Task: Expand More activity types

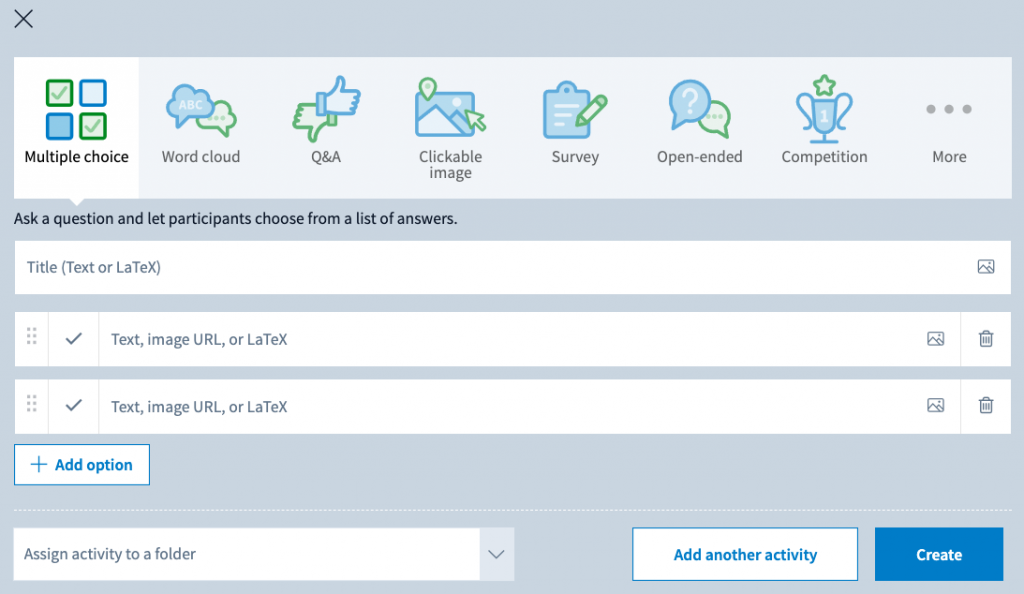Action: (x=949, y=125)
